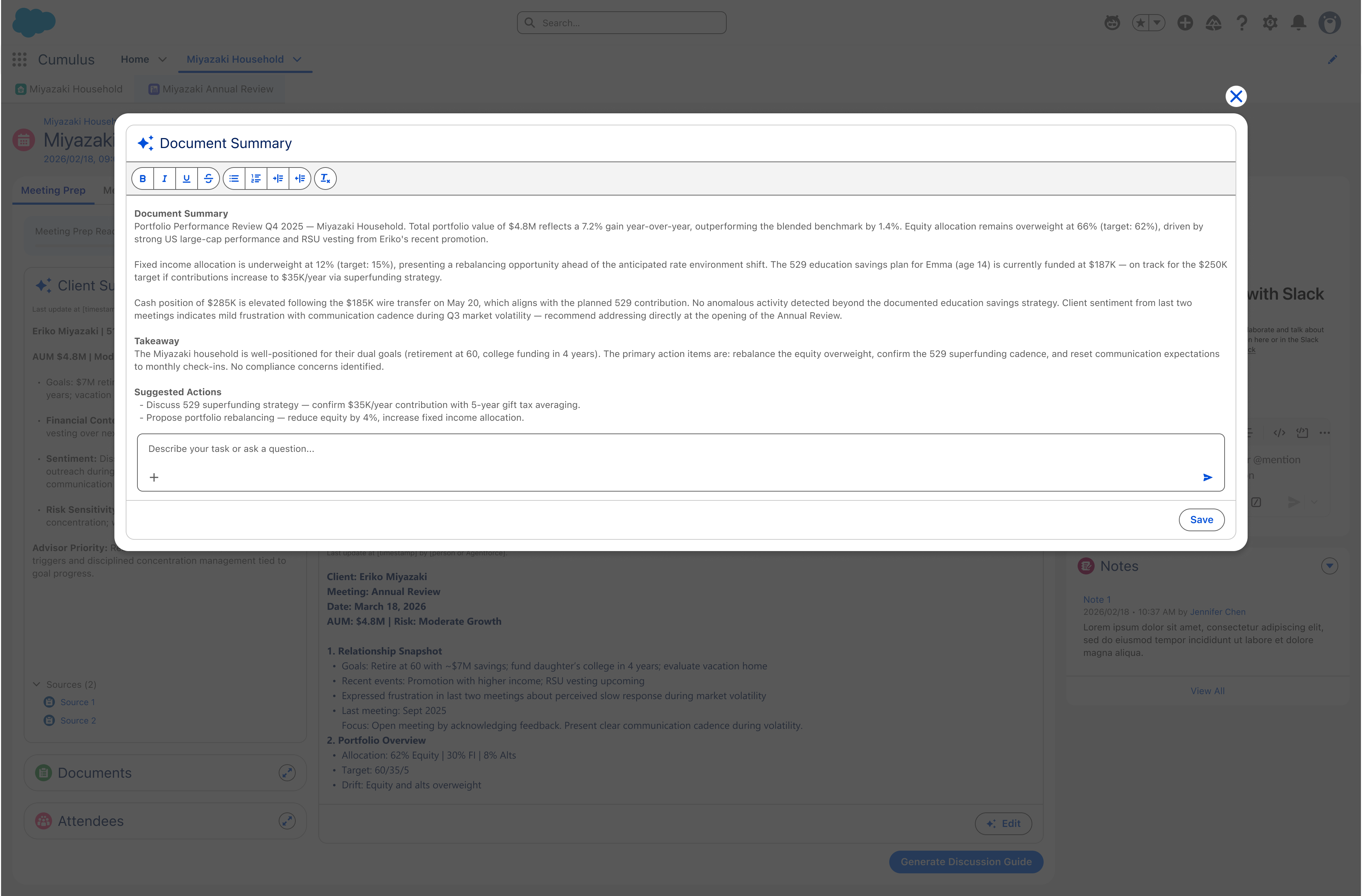Open the Setup gear icon
Image resolution: width=1362 pixels, height=896 pixels.
point(1270,23)
